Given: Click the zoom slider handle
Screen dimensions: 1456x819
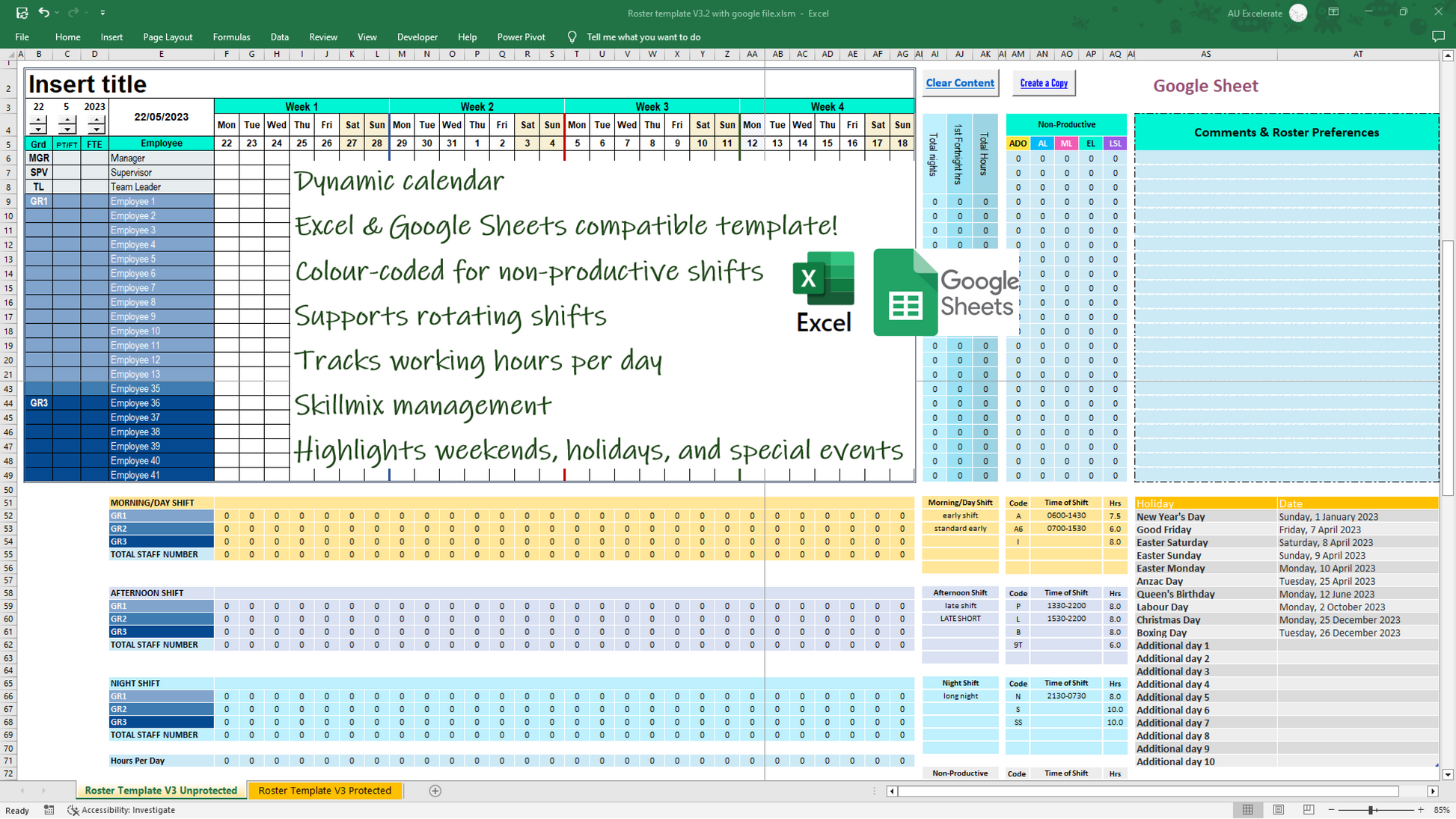Looking at the screenshot, I should click(x=1371, y=810).
